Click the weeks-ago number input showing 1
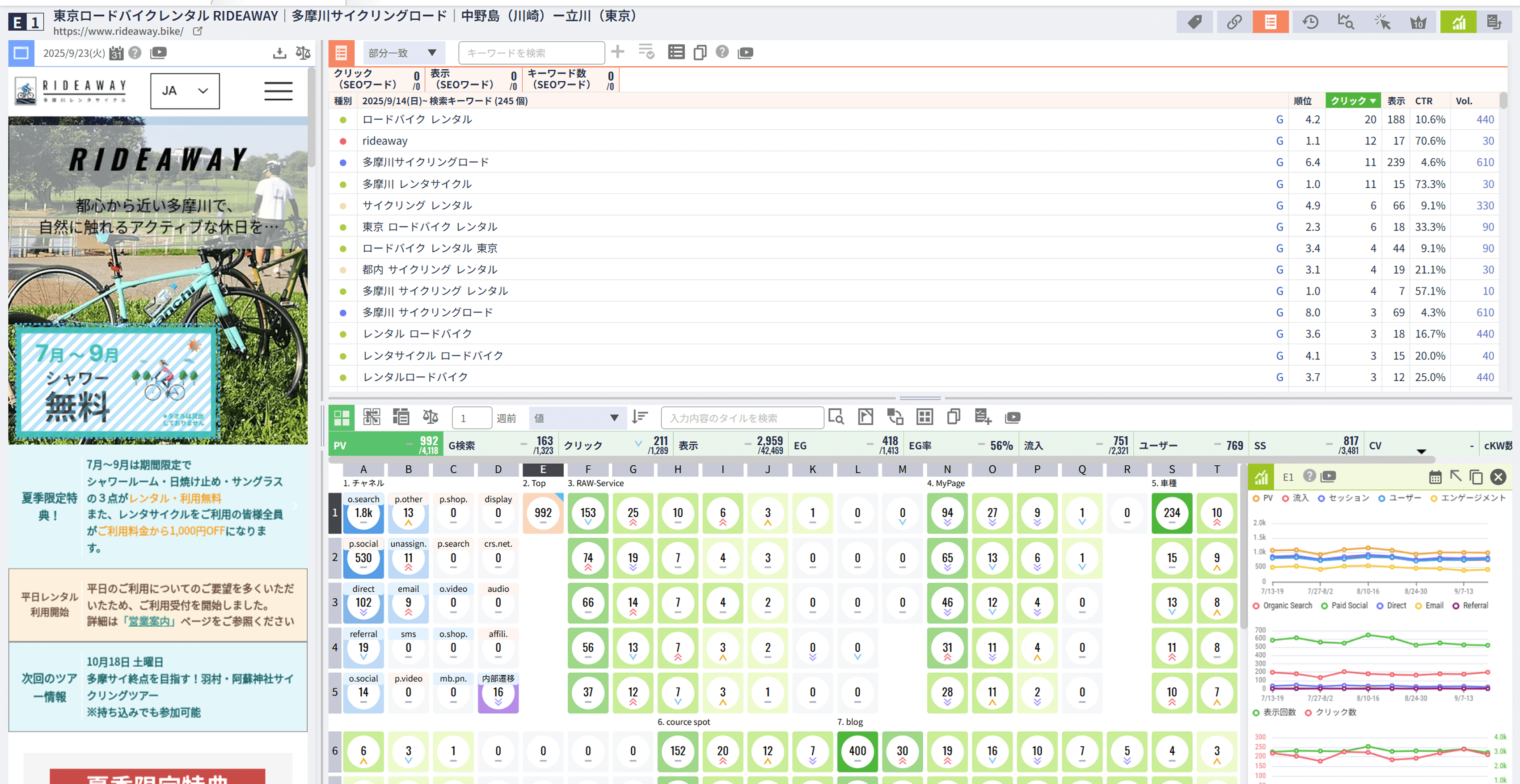1520x784 pixels. (472, 418)
